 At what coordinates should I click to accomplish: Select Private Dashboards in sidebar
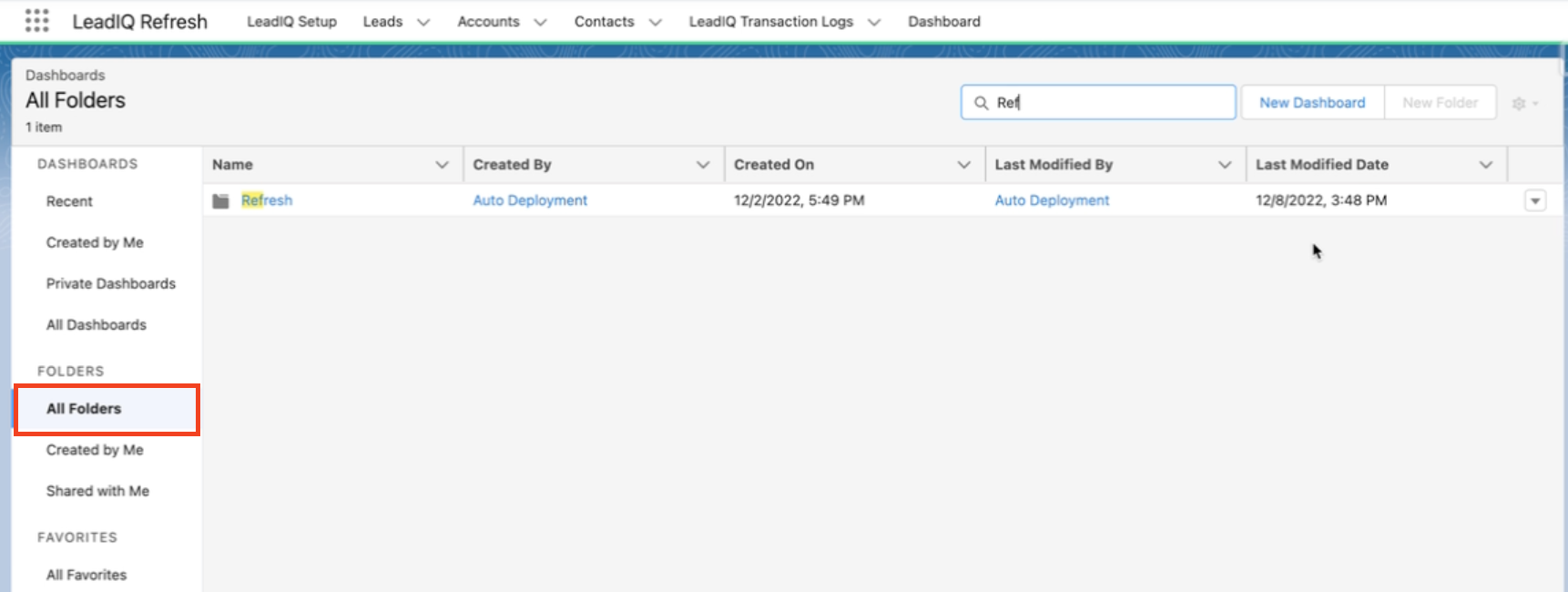click(110, 284)
